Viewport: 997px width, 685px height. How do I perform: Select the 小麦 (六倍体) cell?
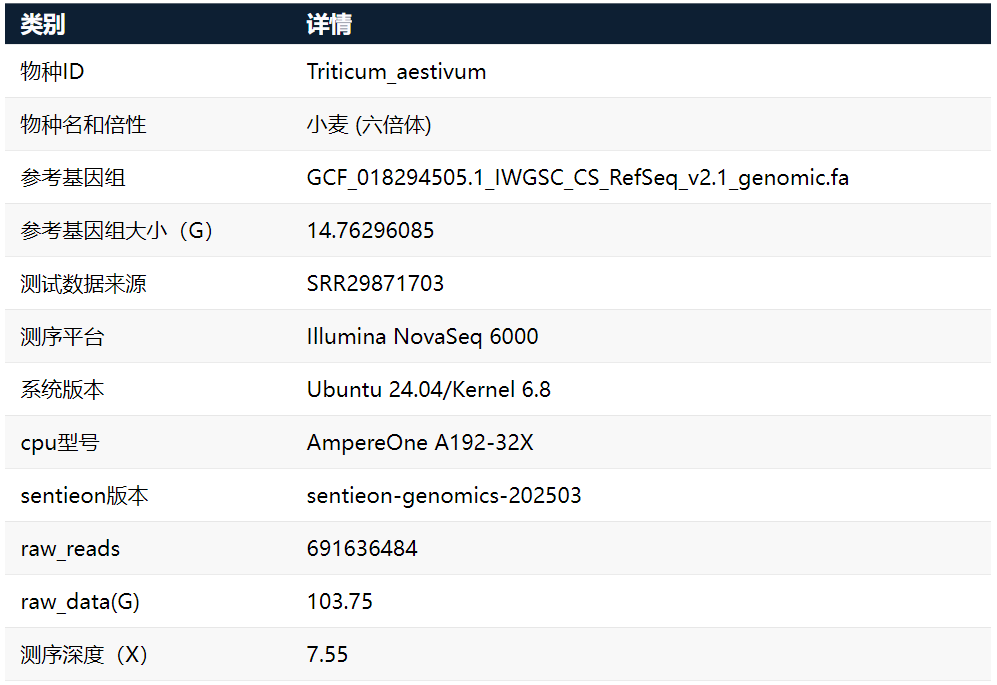click(x=369, y=125)
